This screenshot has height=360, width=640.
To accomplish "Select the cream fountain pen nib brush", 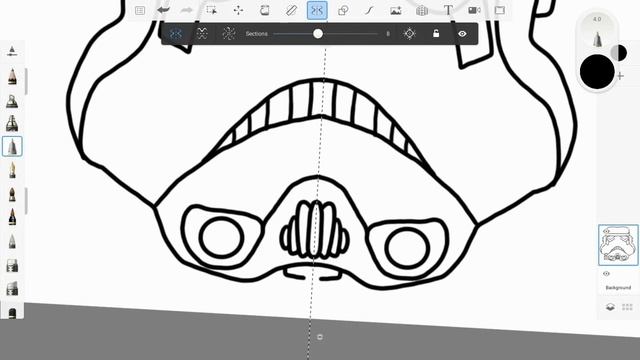I will pos(12,170).
